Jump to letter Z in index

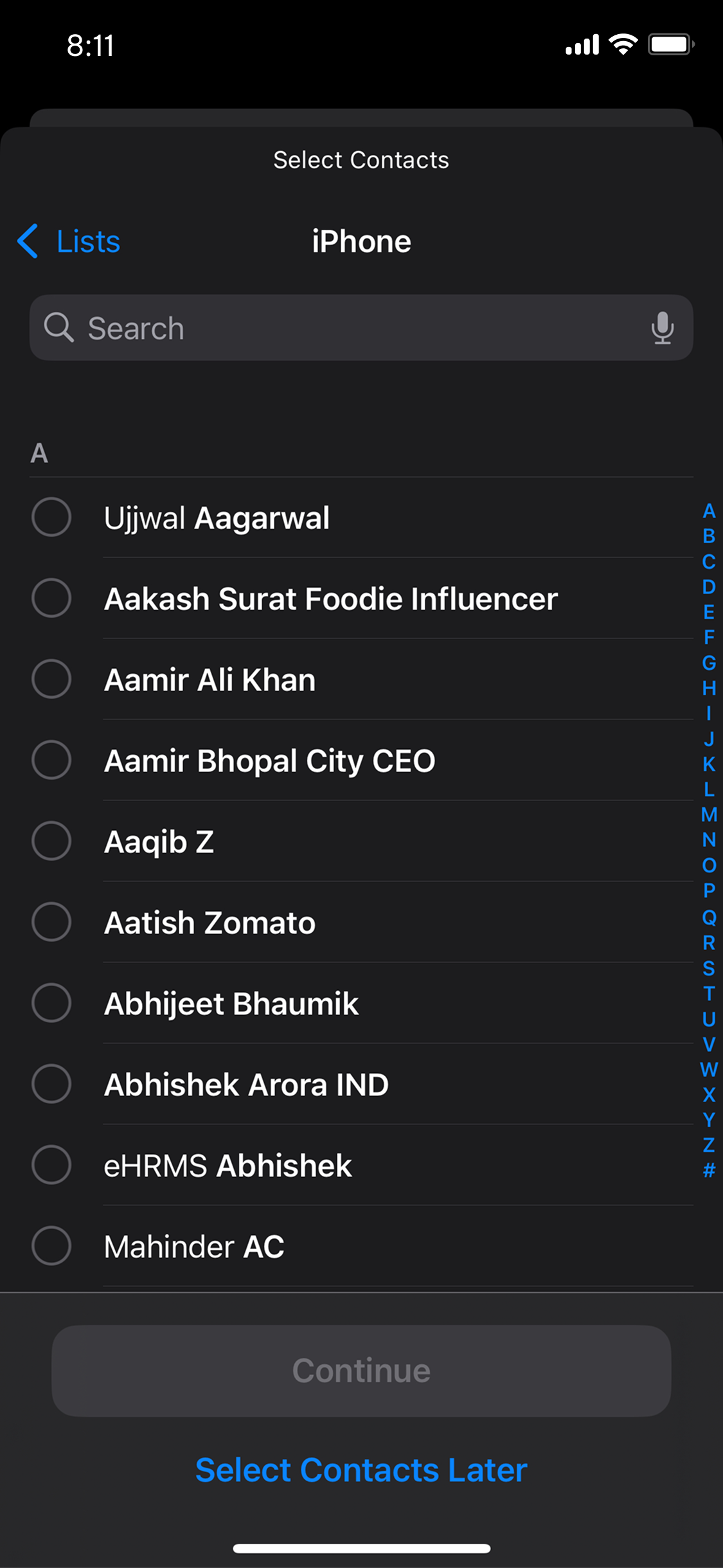point(709,1145)
